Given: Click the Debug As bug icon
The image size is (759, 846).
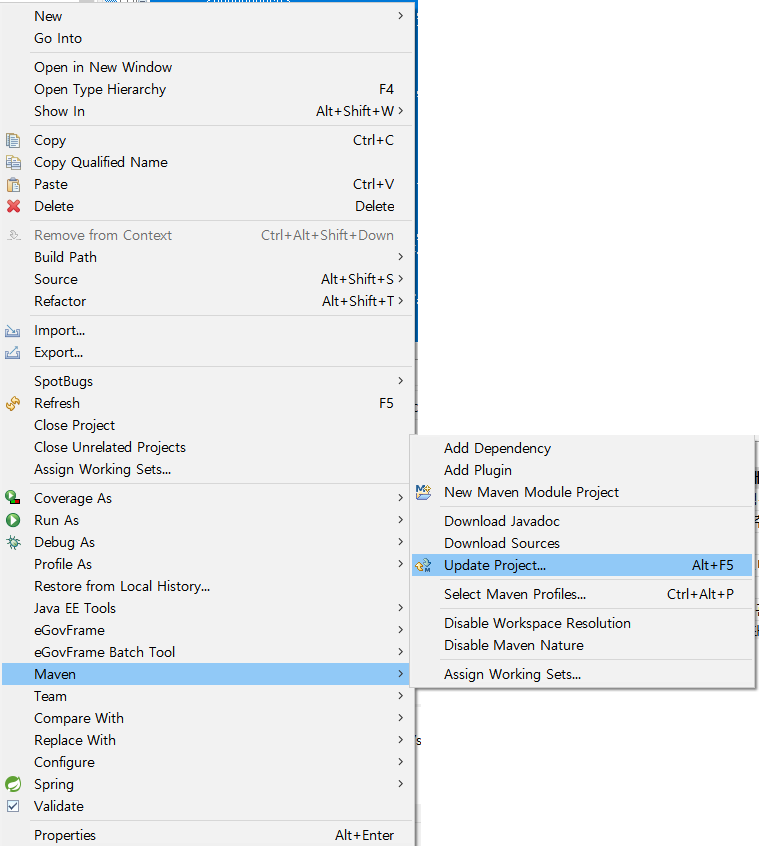Looking at the screenshot, I should 13,542.
